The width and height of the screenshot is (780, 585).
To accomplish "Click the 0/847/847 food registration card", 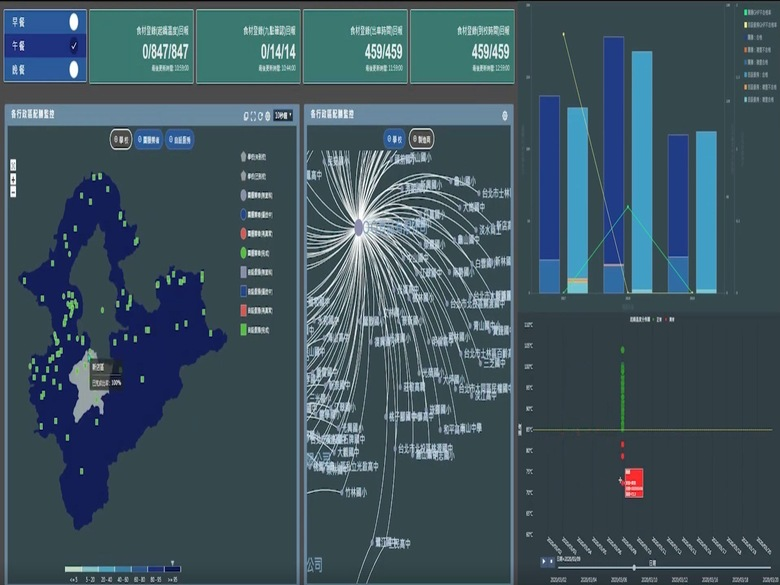I will 141,46.
